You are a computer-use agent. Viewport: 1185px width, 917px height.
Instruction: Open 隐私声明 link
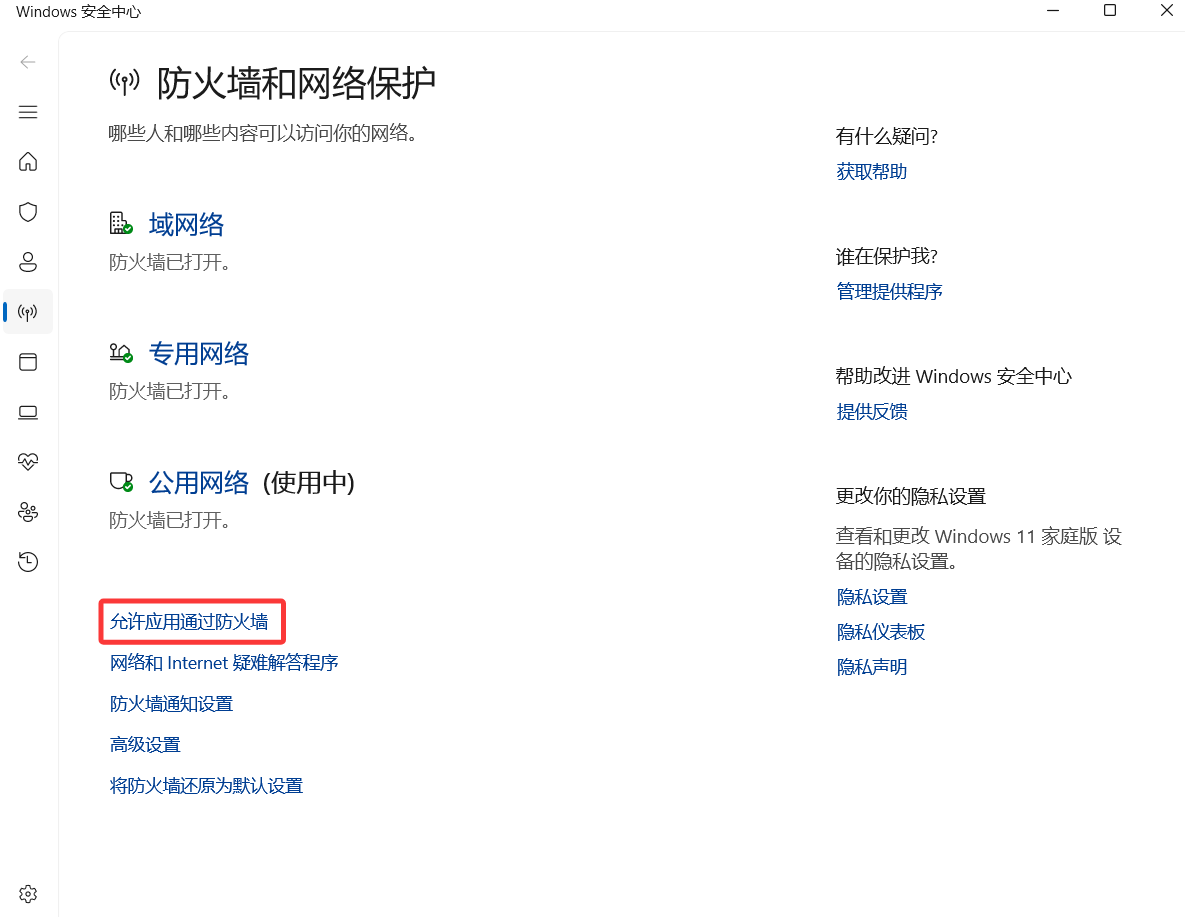tap(871, 668)
